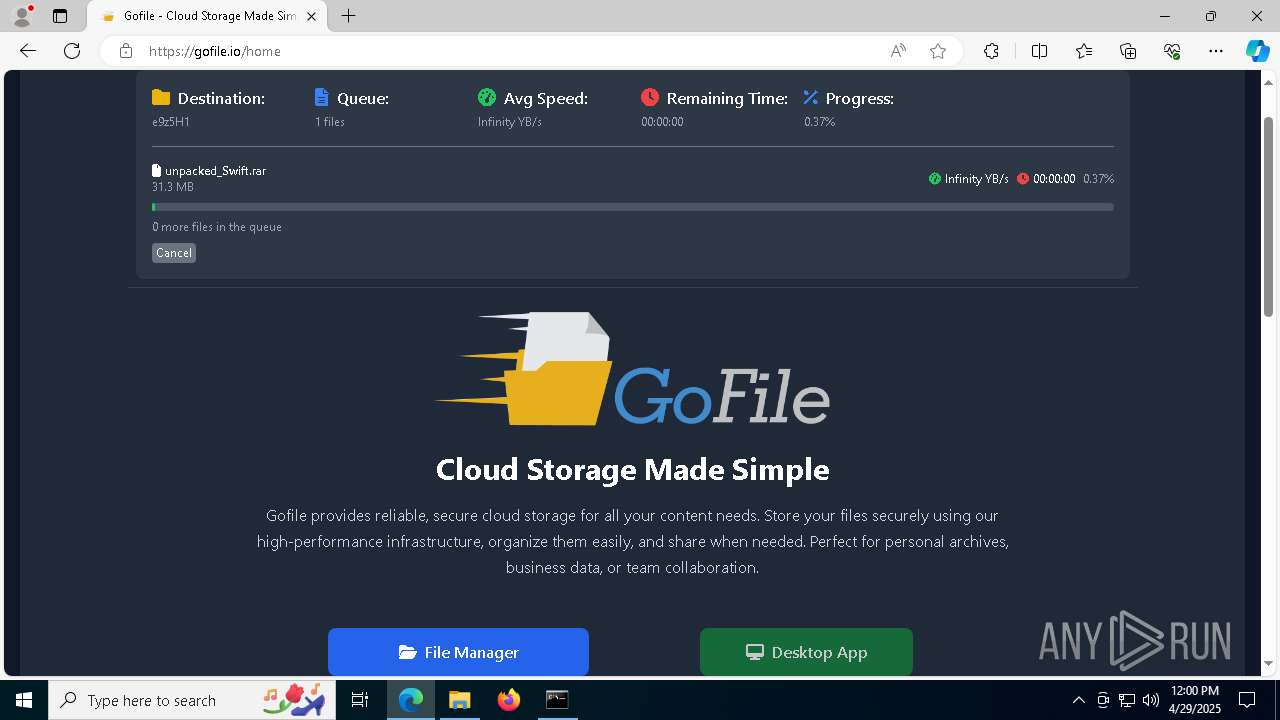Click the Progress percent icon
The height and width of the screenshot is (720, 1280).
(811, 97)
